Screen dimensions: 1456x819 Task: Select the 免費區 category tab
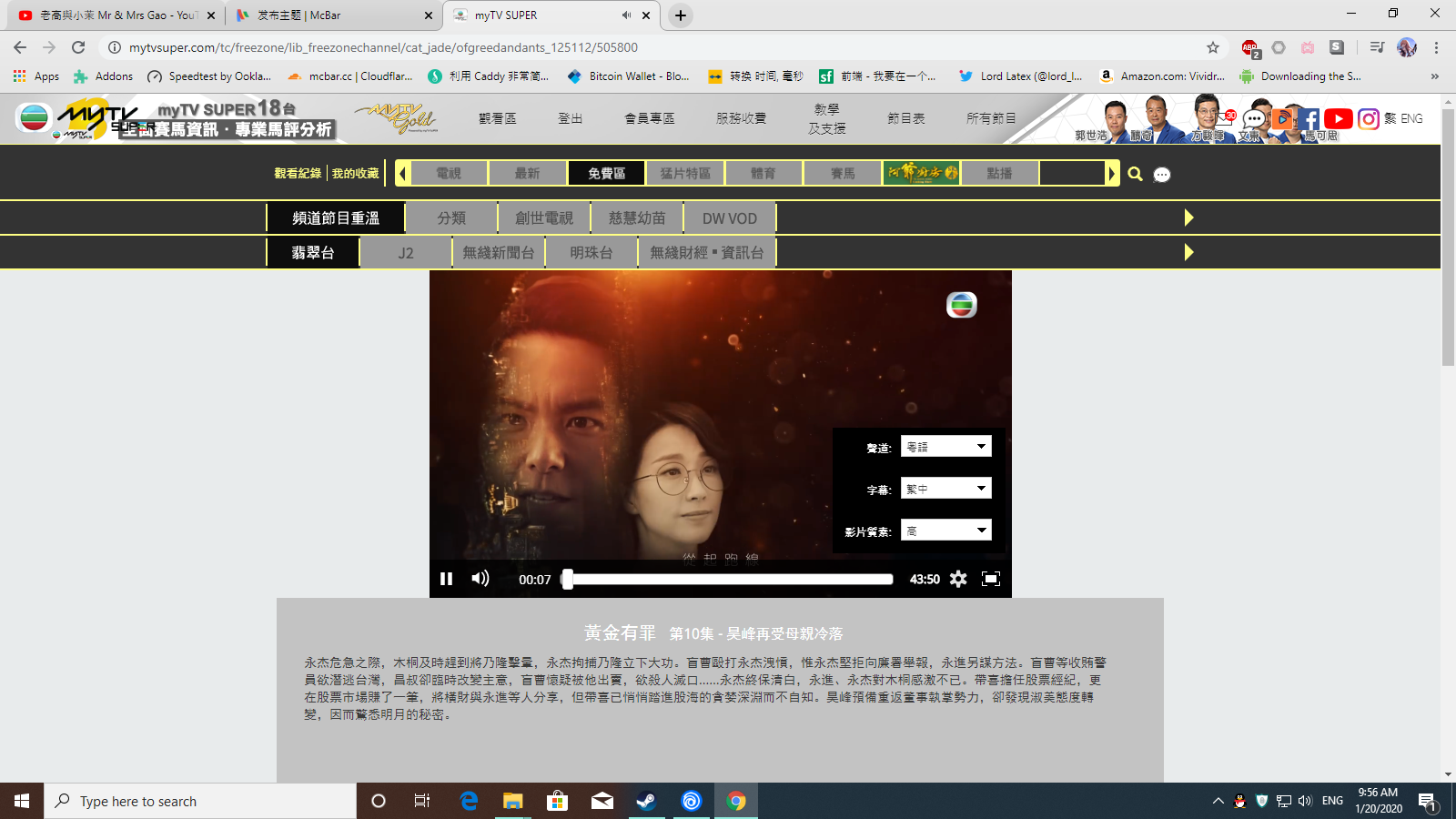point(606,173)
